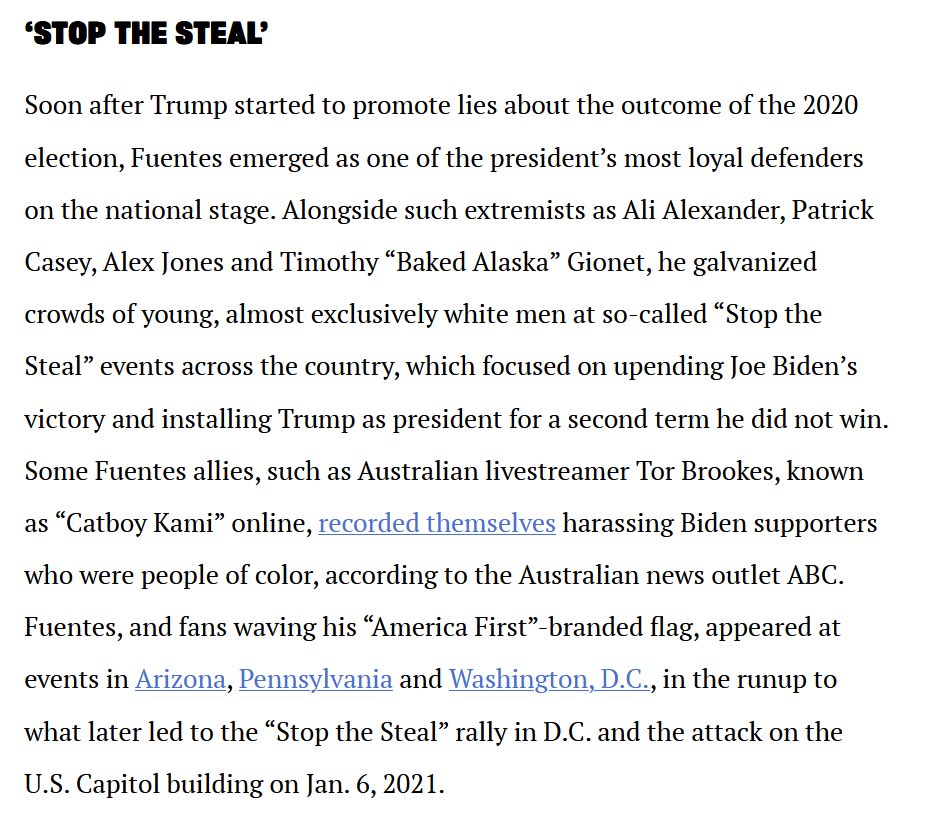Click the word "livestreamer" in the text
The height and width of the screenshot is (827, 931).
tap(557, 471)
